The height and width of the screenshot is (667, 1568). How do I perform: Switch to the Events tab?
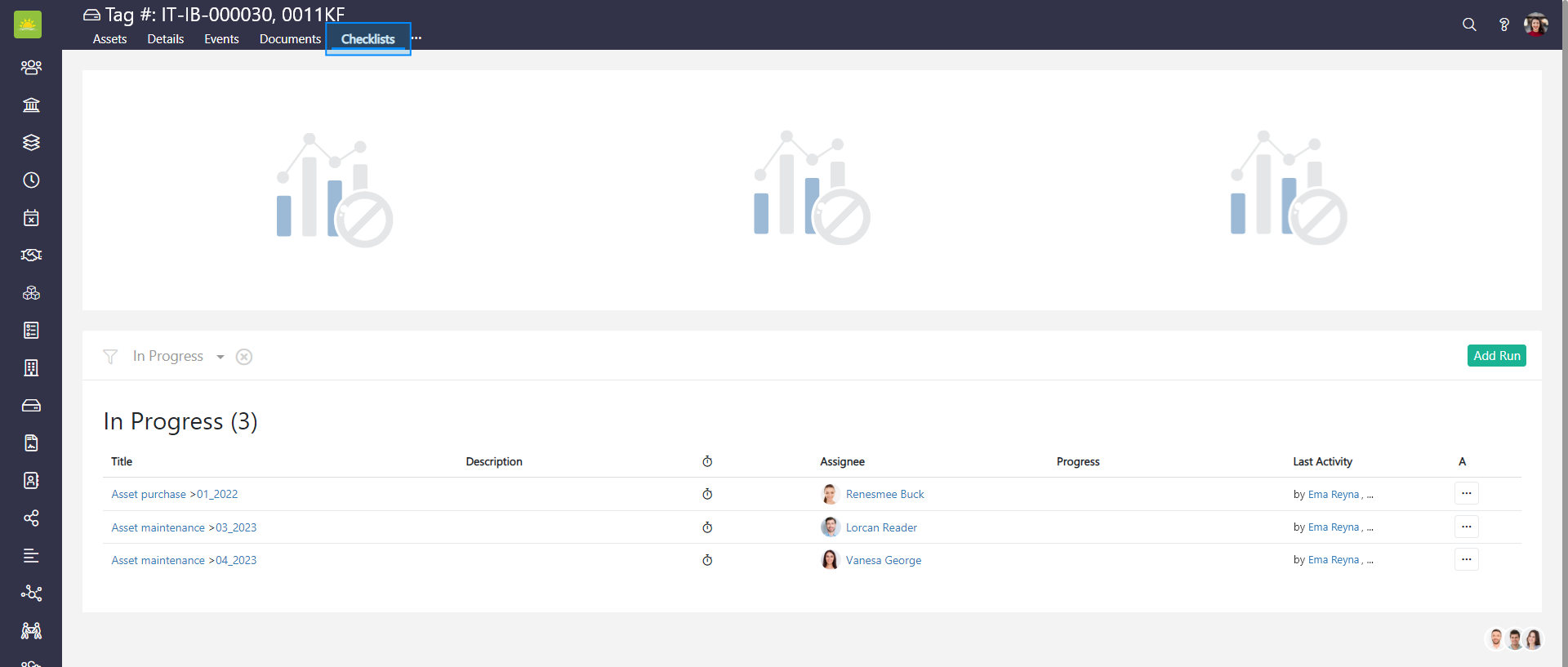click(221, 39)
